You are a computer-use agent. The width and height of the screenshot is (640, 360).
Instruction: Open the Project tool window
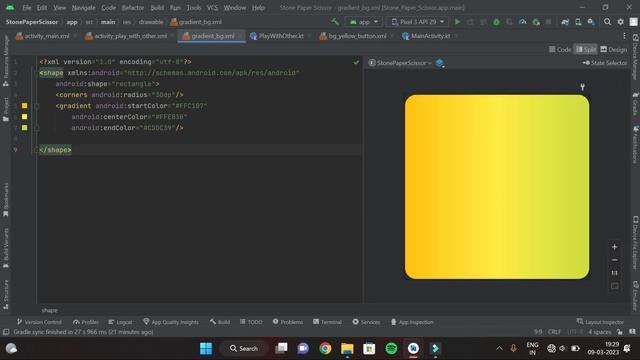pyautogui.click(x=6, y=109)
